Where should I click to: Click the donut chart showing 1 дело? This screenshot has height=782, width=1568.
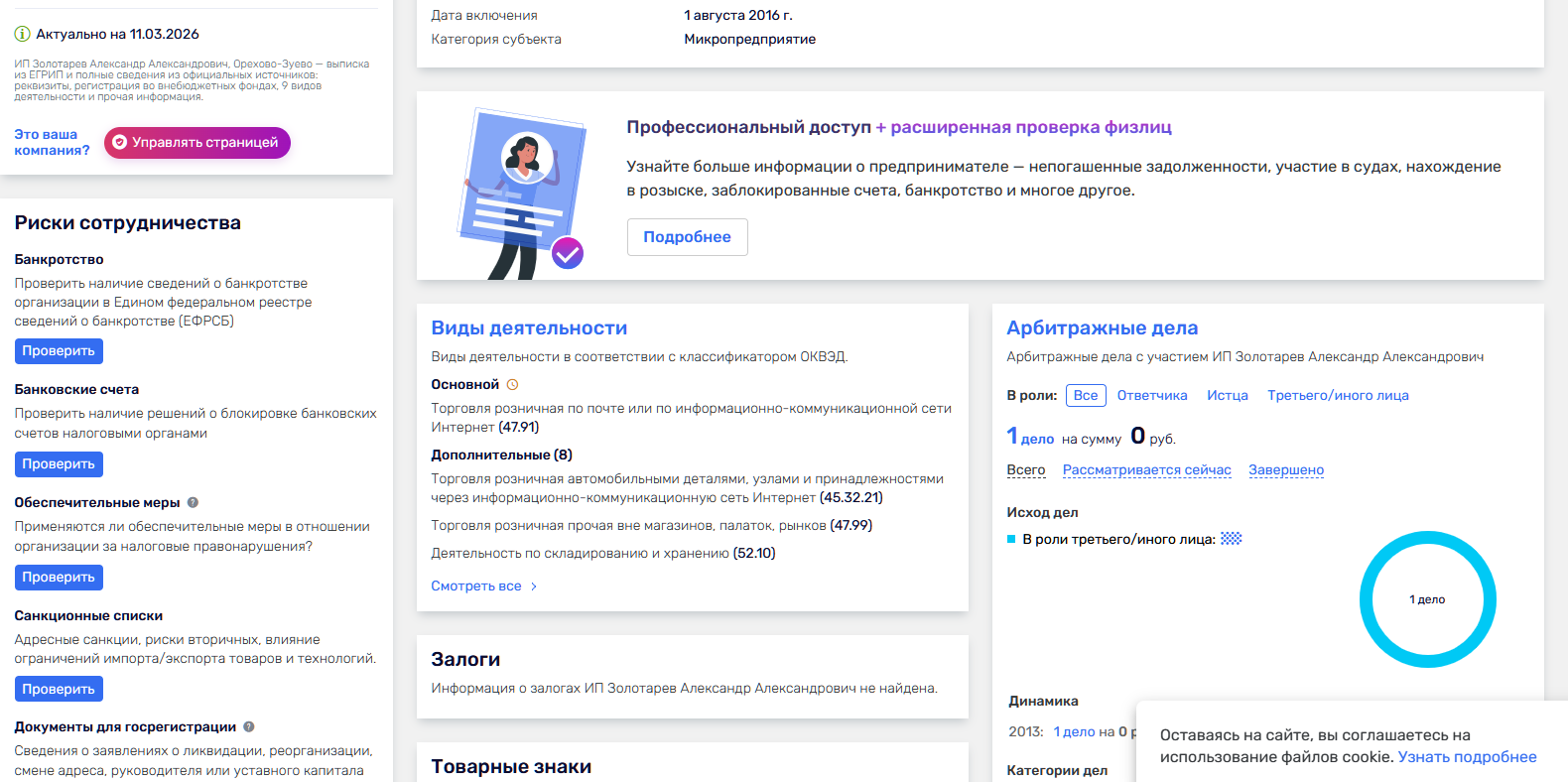tap(1427, 599)
